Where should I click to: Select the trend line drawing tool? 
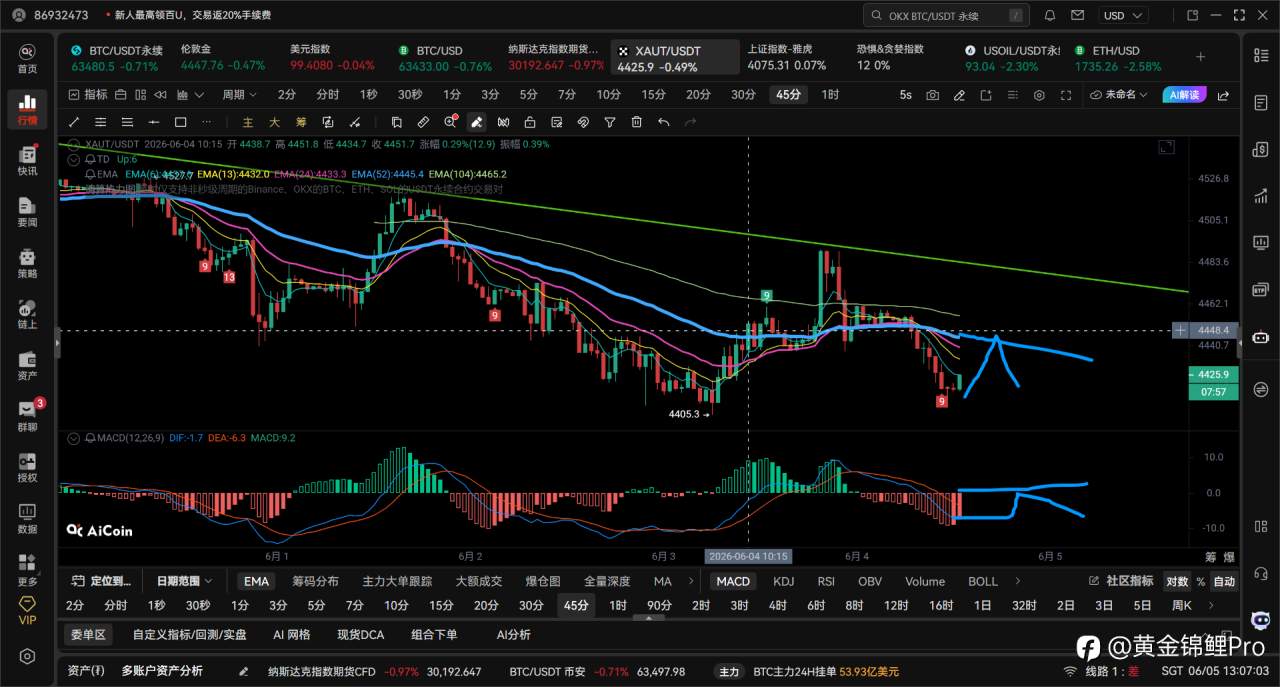(74, 122)
